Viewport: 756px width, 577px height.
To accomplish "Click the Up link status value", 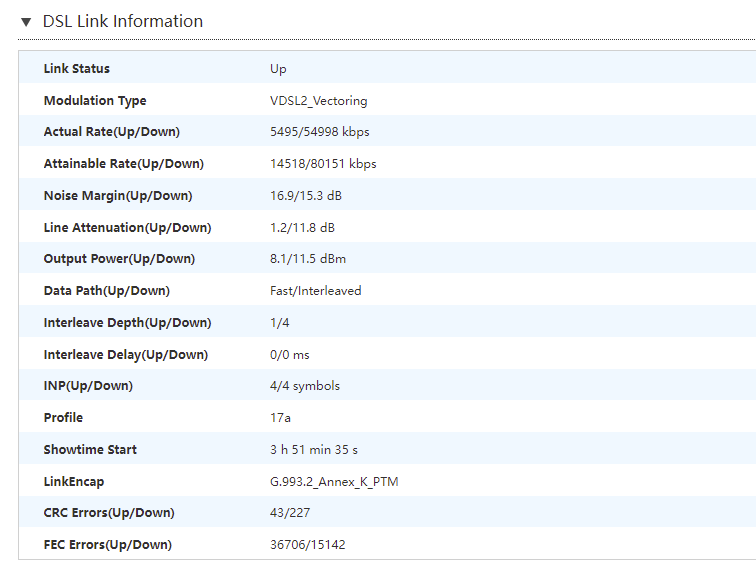I will pos(278,69).
